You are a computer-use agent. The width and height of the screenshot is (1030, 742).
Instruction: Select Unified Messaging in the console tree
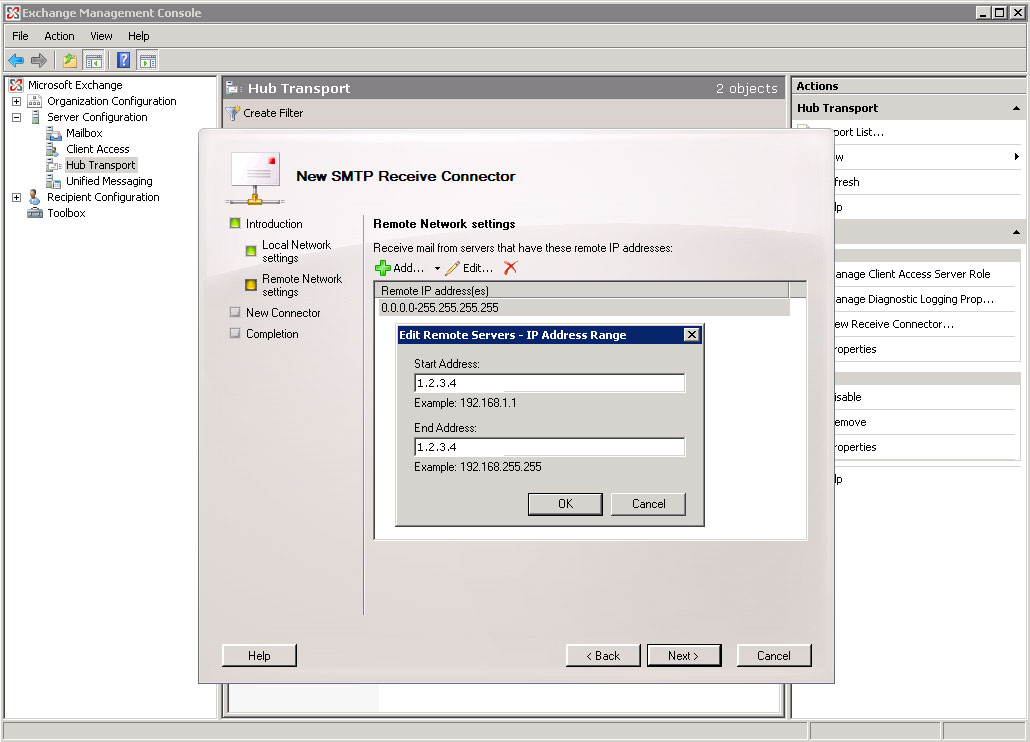tap(109, 181)
